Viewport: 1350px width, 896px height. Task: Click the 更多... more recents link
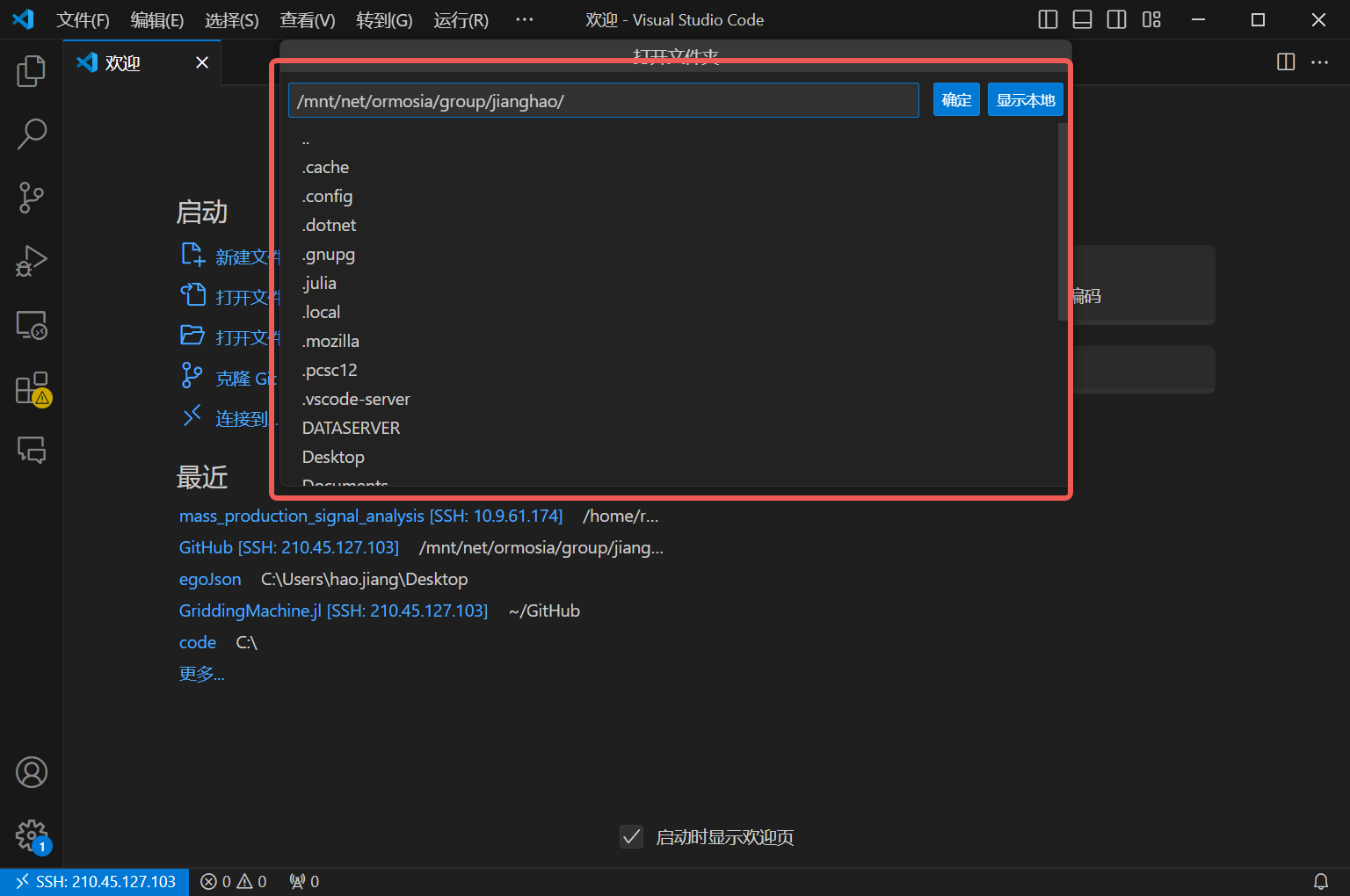tap(202, 674)
